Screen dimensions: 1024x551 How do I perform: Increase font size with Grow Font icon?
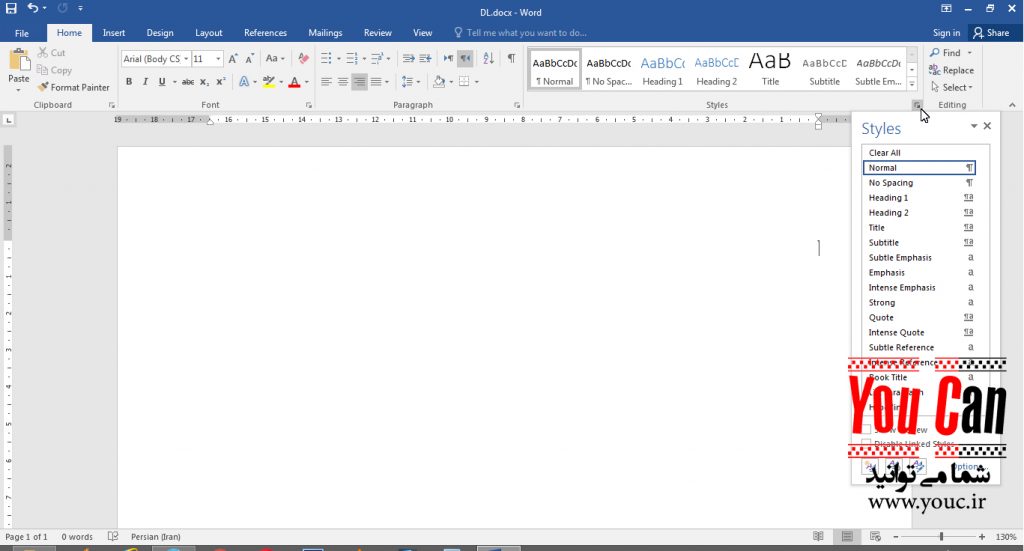click(x=233, y=59)
